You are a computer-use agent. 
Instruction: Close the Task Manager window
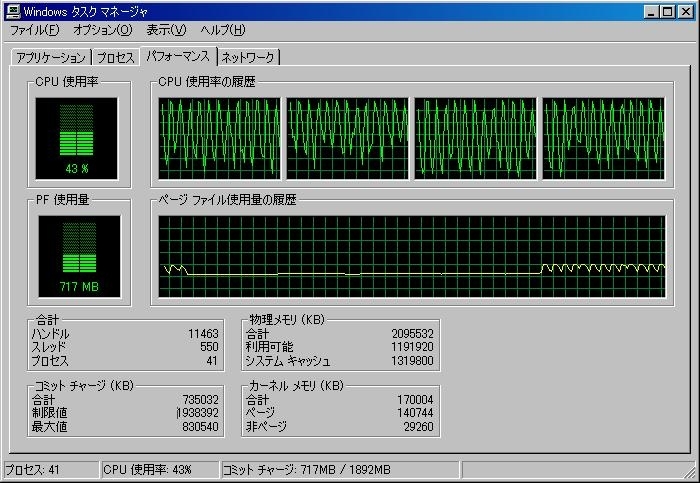(685, 12)
